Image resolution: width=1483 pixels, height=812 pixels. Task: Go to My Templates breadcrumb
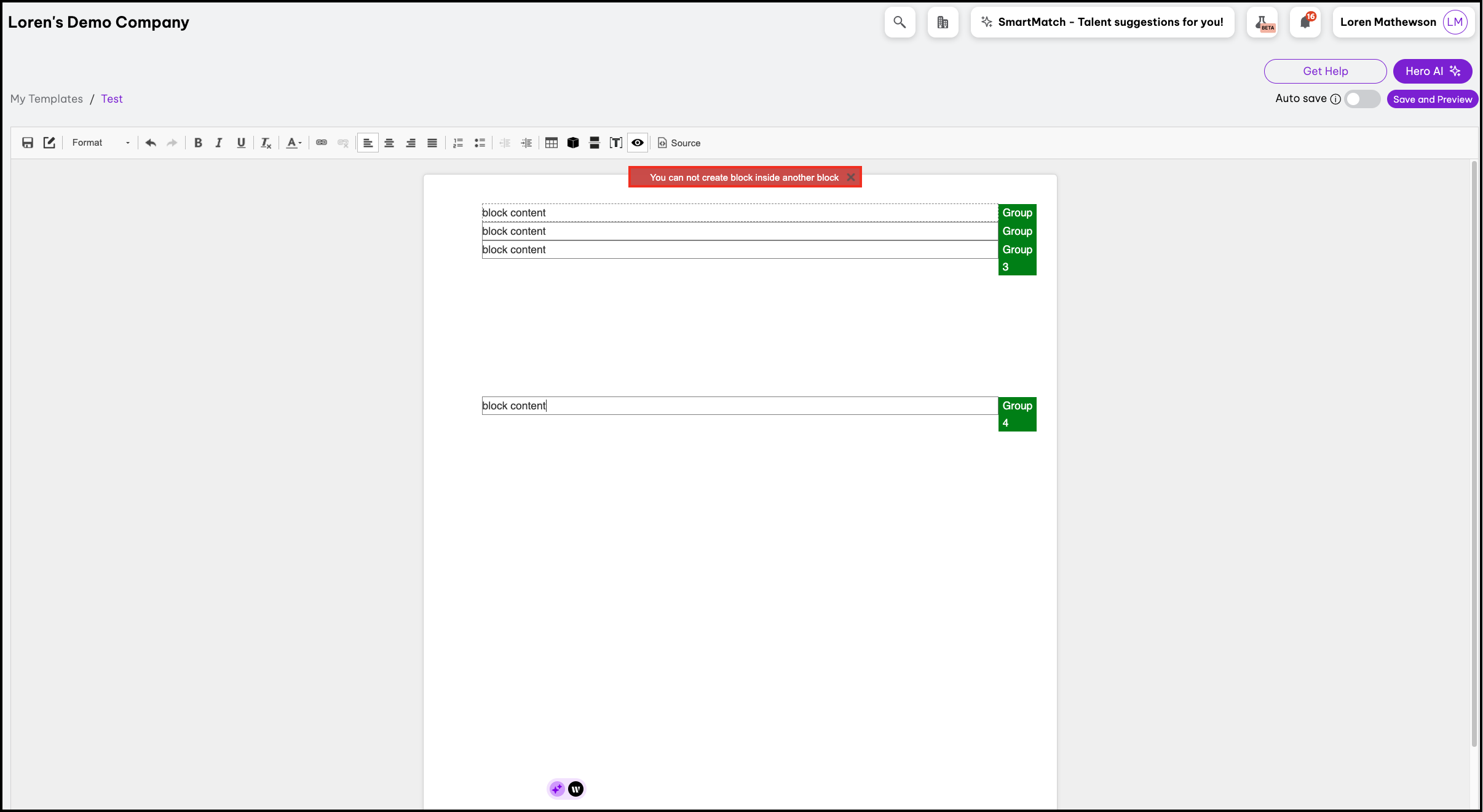tap(47, 99)
